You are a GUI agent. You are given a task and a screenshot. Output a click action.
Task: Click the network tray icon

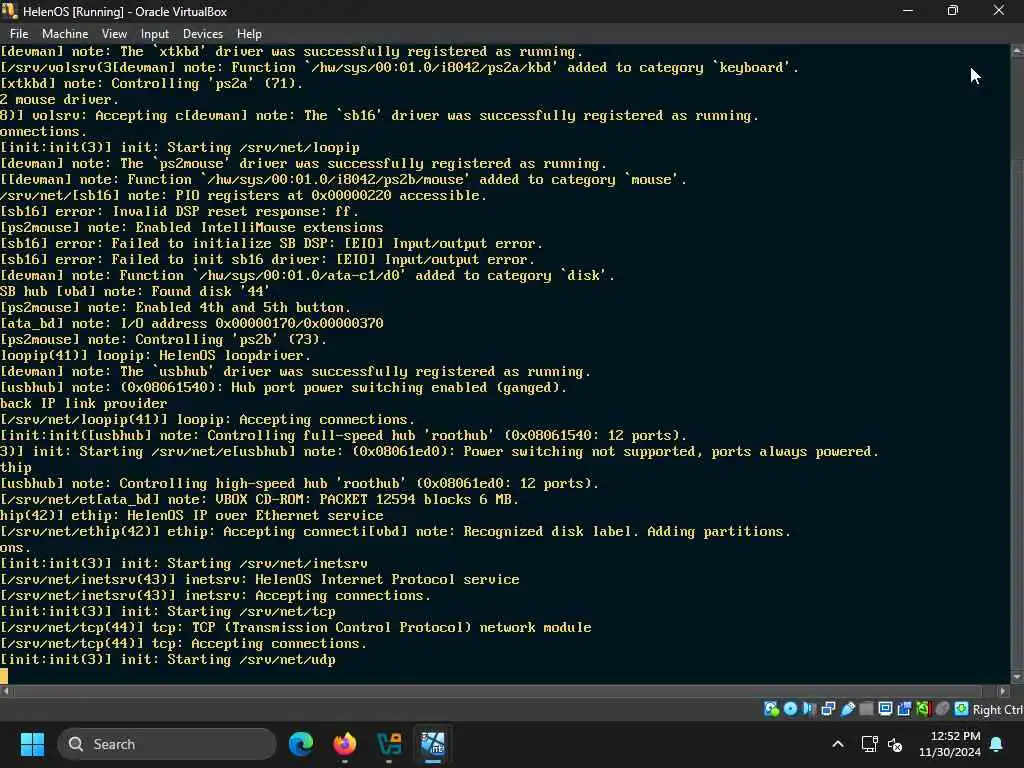point(869,744)
